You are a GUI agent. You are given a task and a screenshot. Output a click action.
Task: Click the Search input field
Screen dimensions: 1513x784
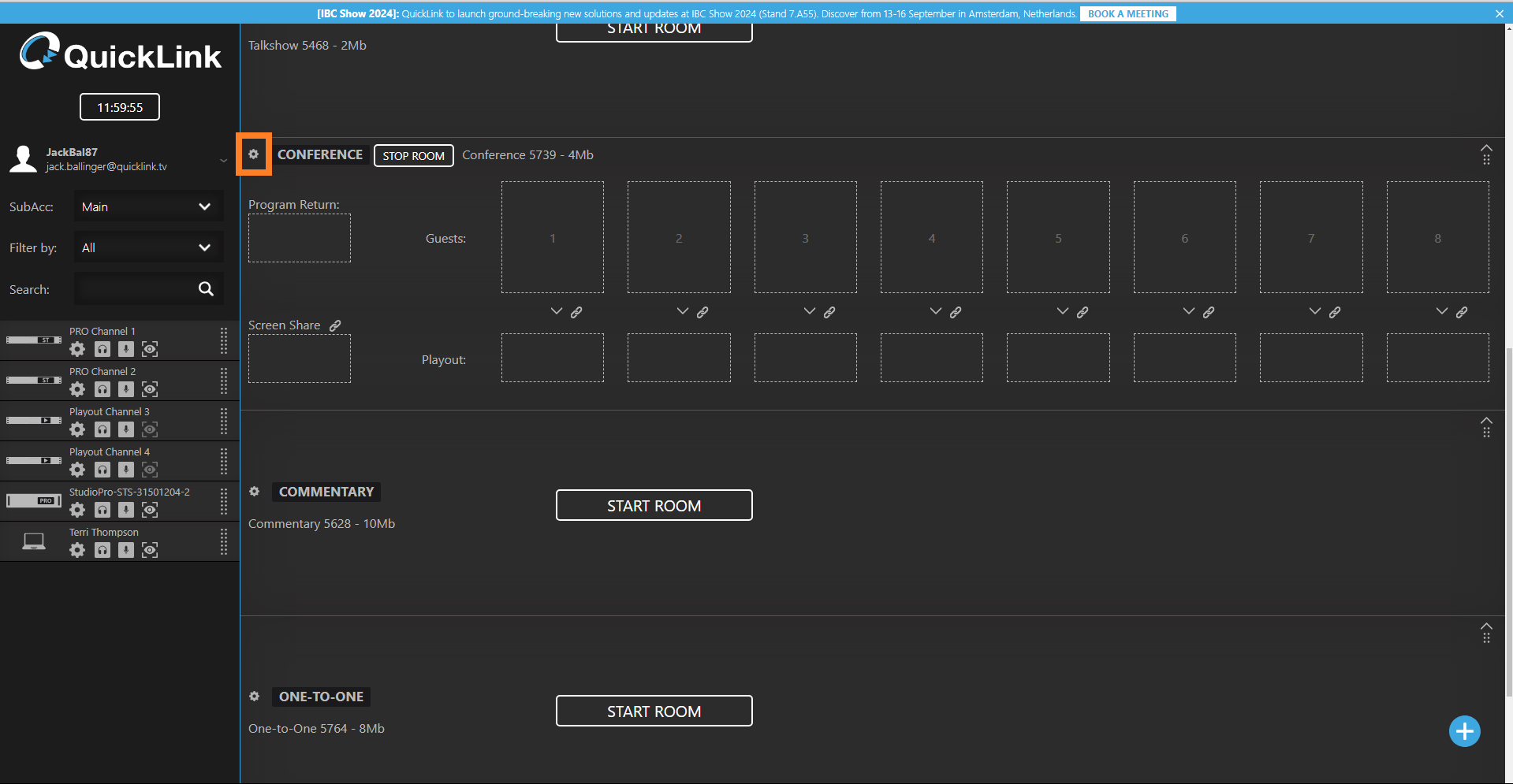coord(134,289)
